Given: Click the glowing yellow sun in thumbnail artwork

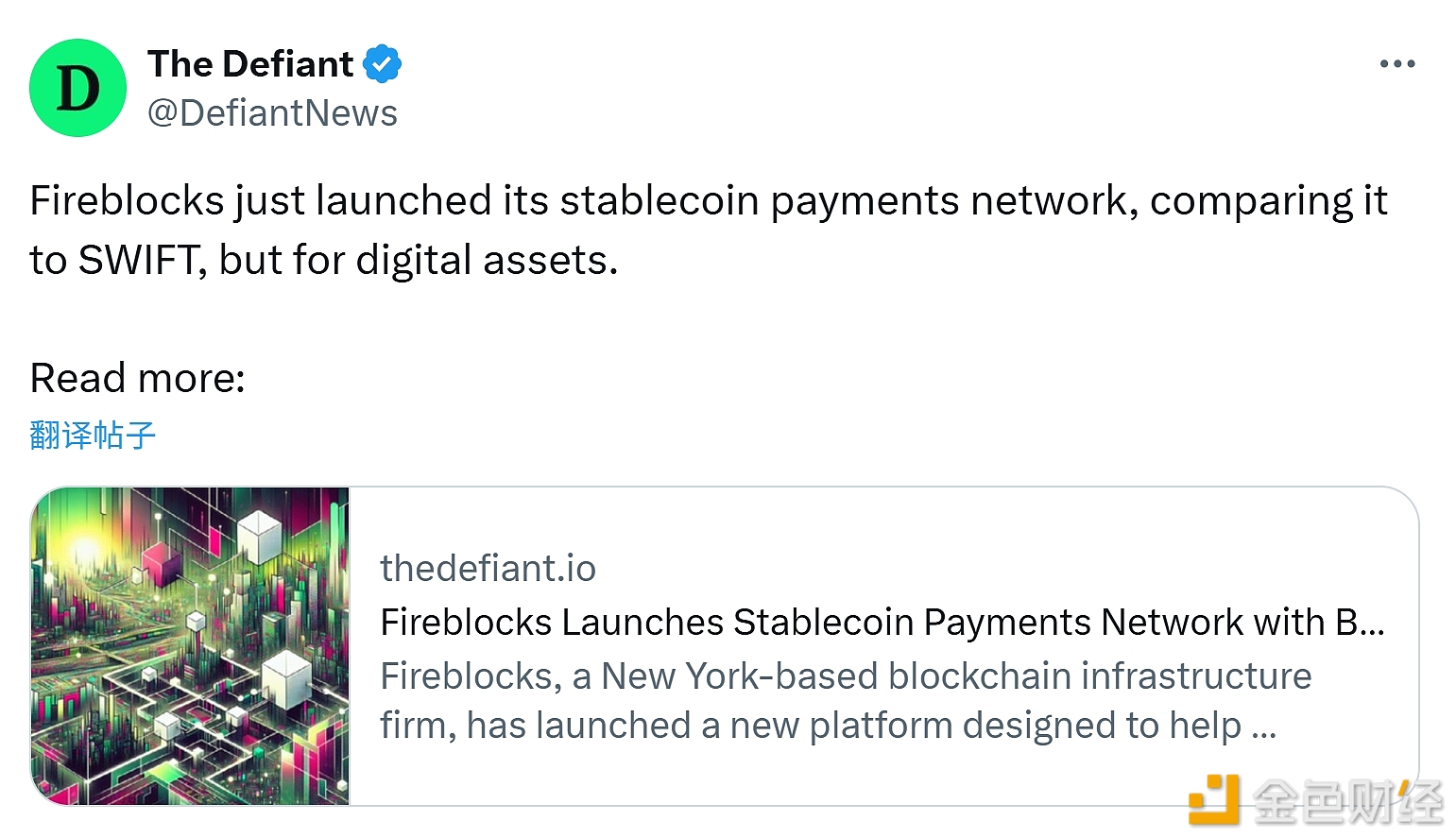Looking at the screenshot, I should tap(82, 548).
